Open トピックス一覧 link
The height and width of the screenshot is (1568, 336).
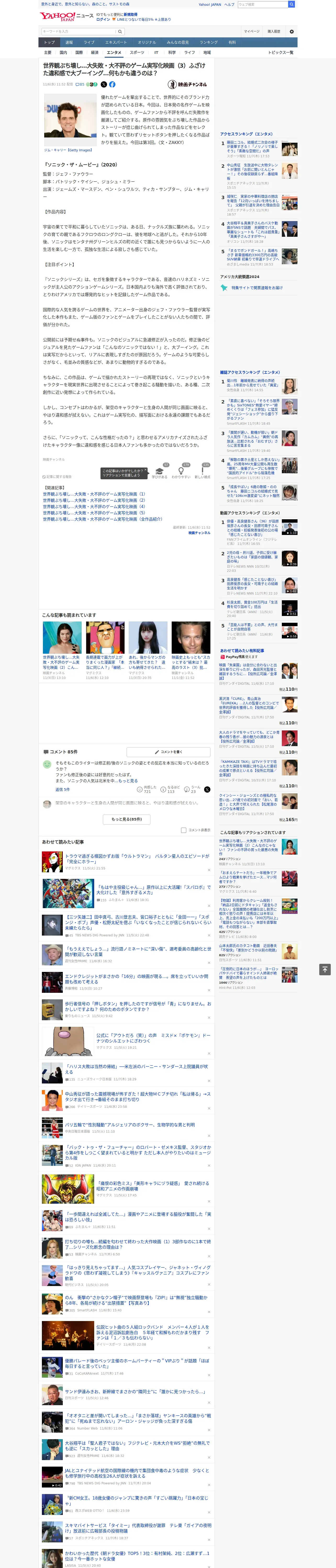click(x=281, y=53)
